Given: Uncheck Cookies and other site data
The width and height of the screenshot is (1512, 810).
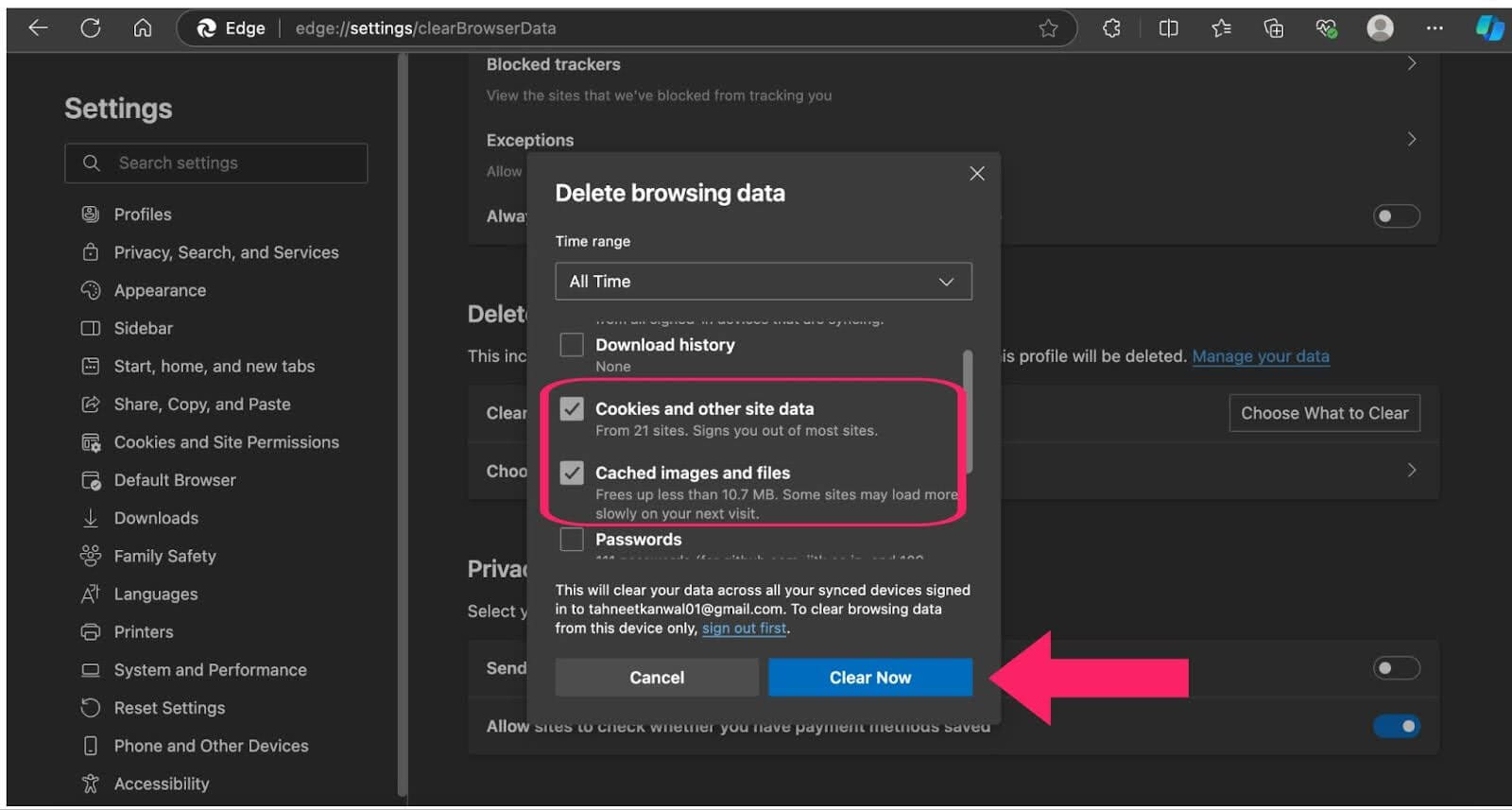Looking at the screenshot, I should 572,408.
